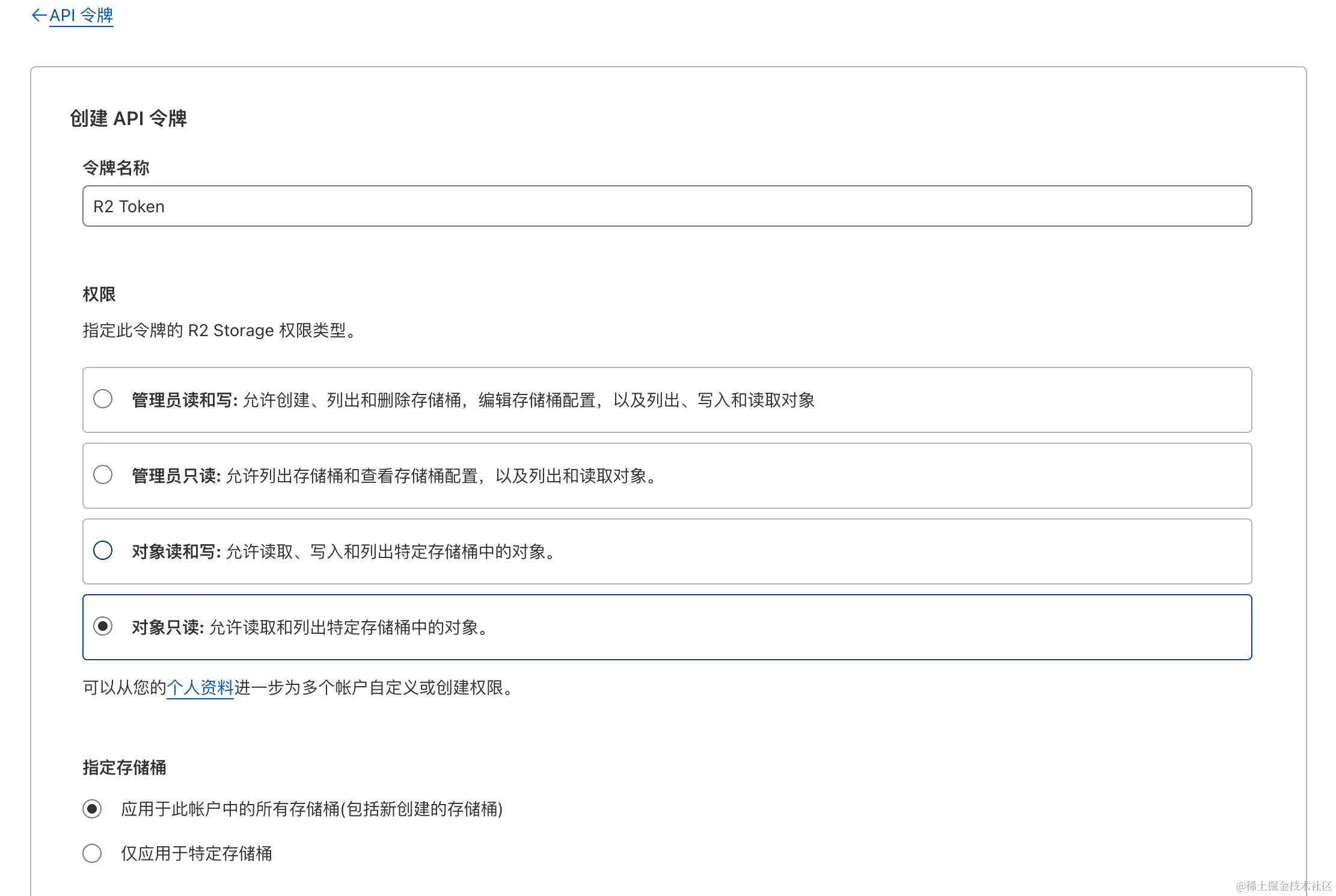
Task: Click the 令牌名称 field label
Action: 116,168
